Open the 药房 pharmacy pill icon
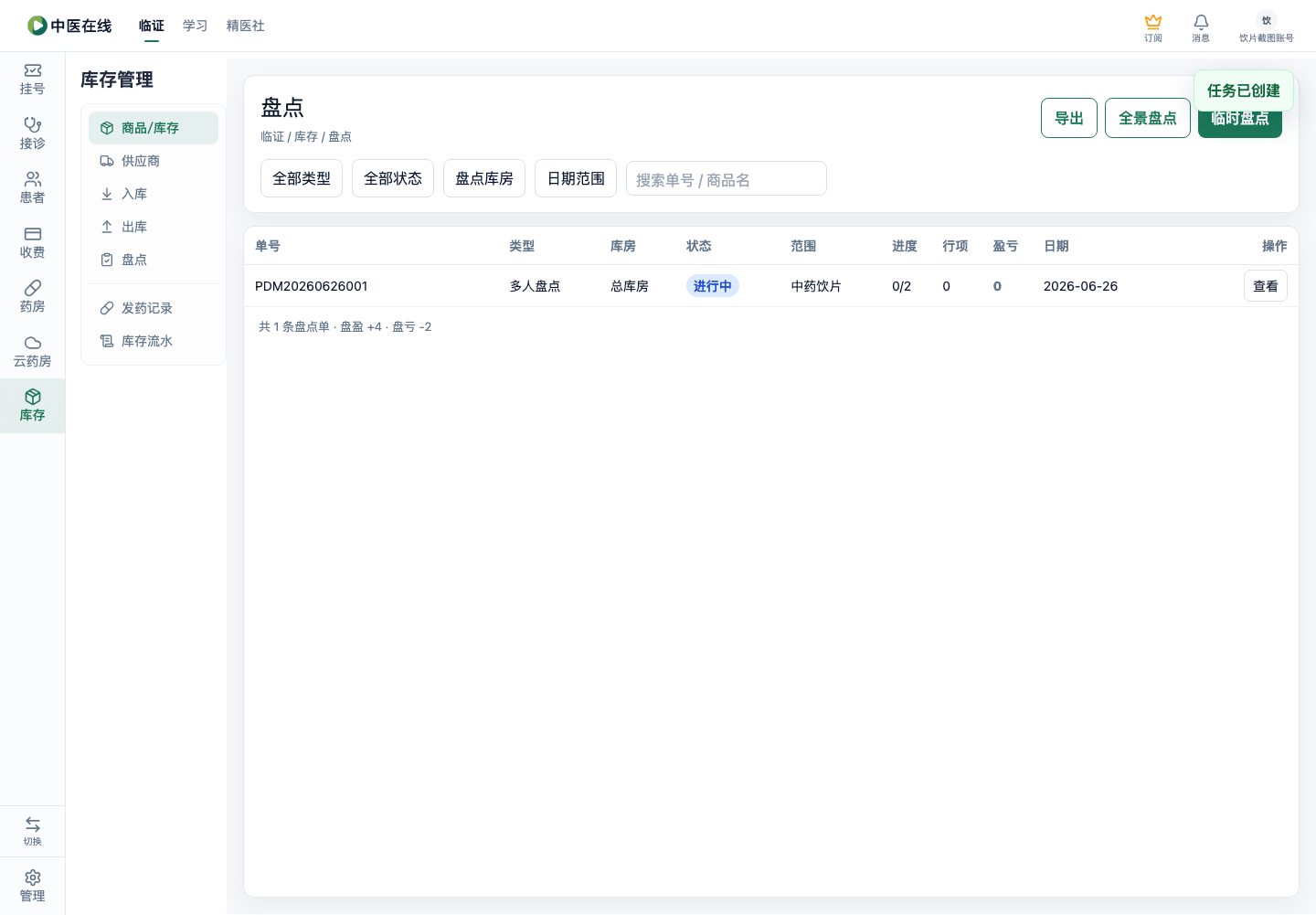 pyautogui.click(x=33, y=288)
